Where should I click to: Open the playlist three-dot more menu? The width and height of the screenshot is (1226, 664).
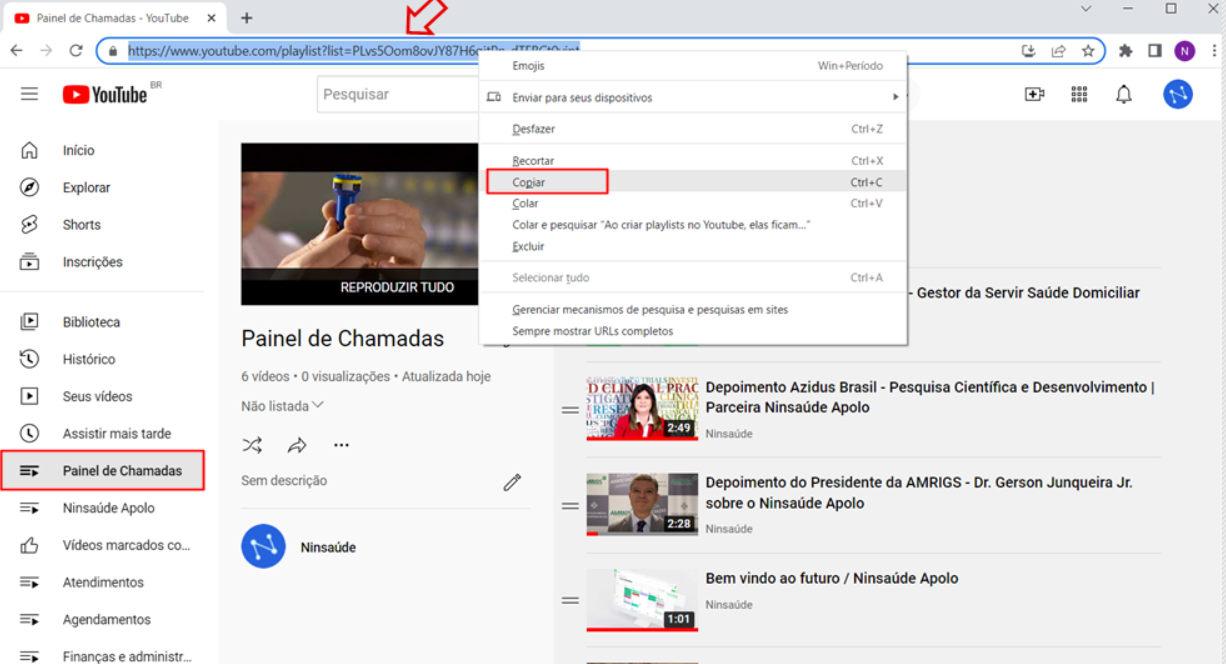(x=342, y=445)
